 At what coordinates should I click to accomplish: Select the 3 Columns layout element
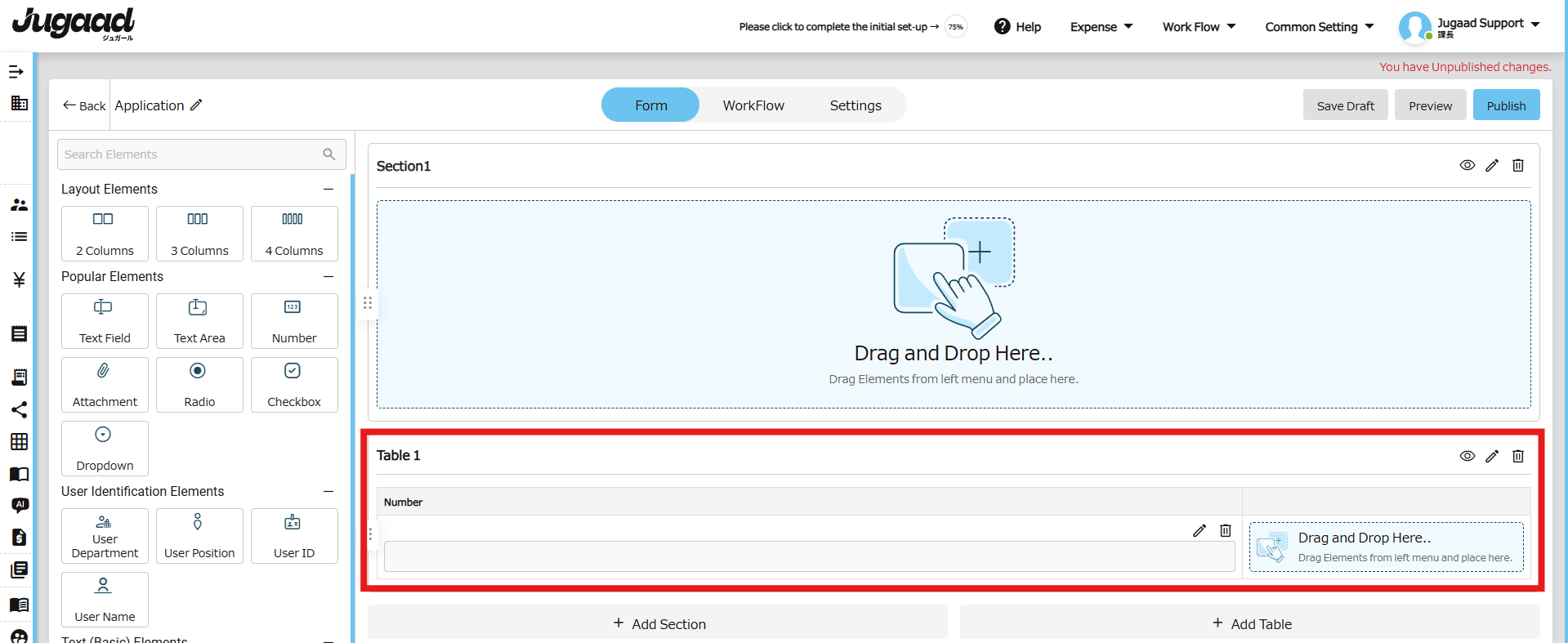(x=199, y=234)
